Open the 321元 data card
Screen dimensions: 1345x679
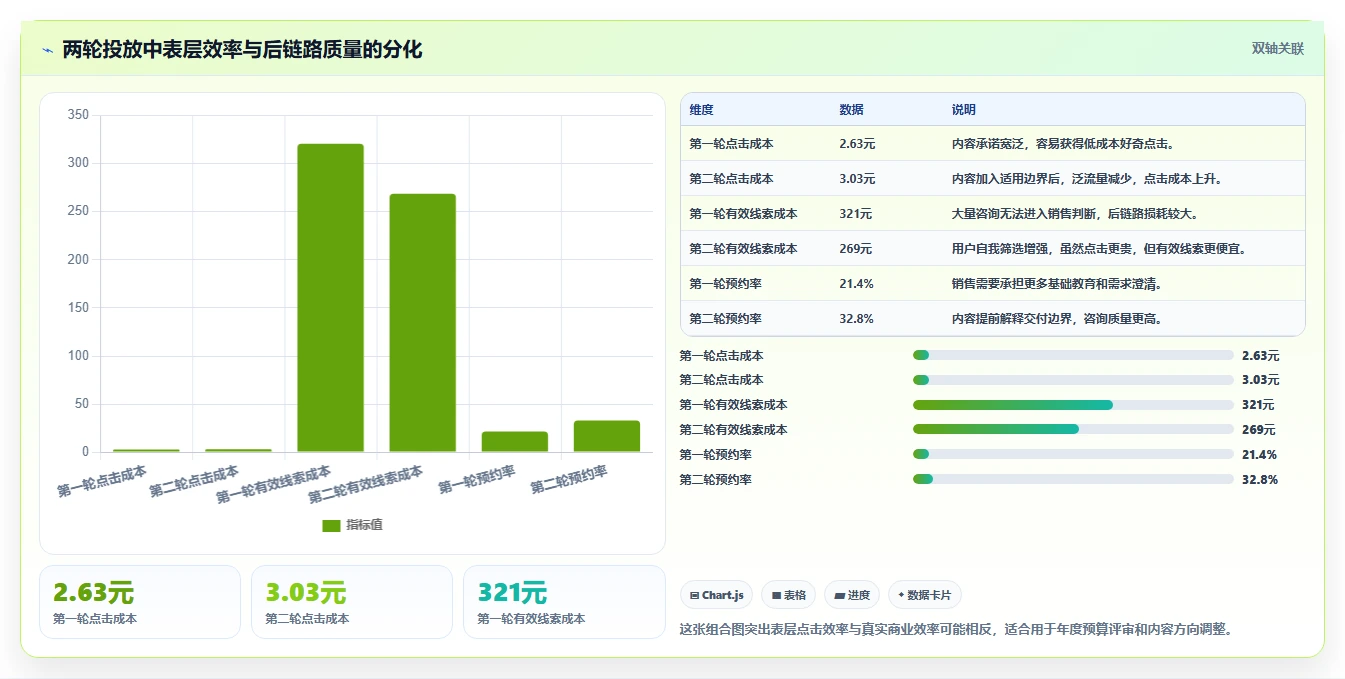coord(565,602)
